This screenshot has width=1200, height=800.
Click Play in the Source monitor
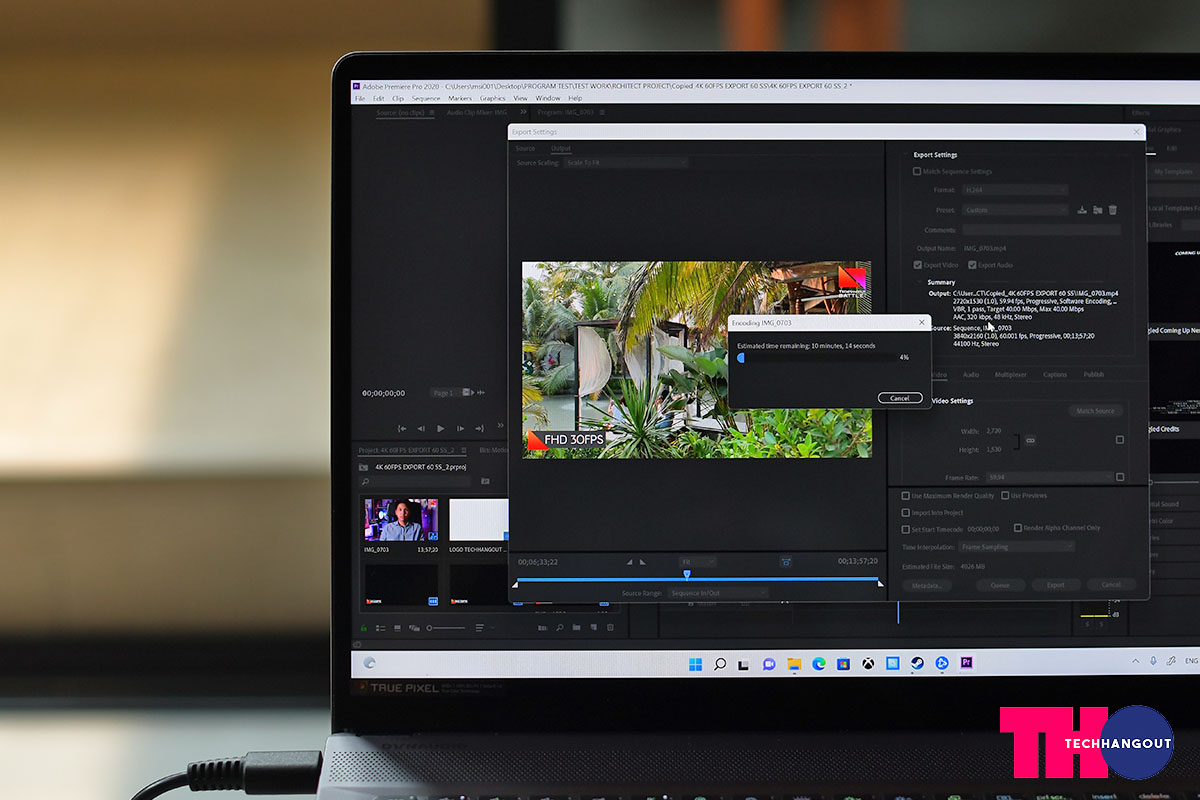coord(440,429)
